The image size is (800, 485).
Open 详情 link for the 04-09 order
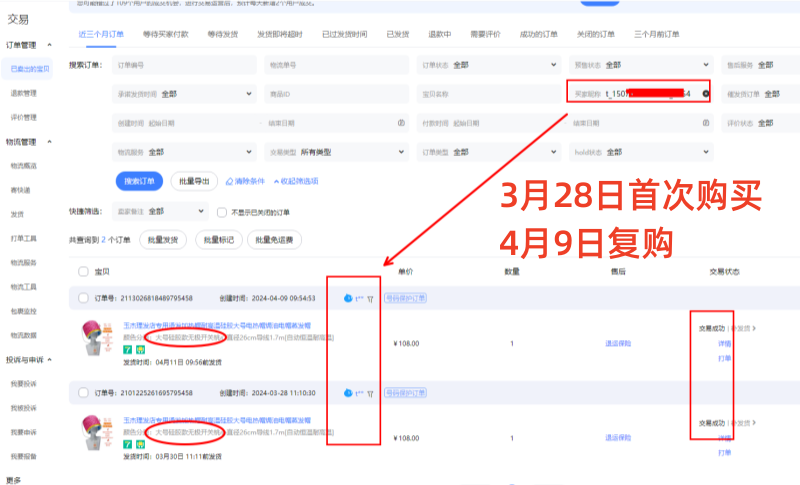pyautogui.click(x=724, y=343)
